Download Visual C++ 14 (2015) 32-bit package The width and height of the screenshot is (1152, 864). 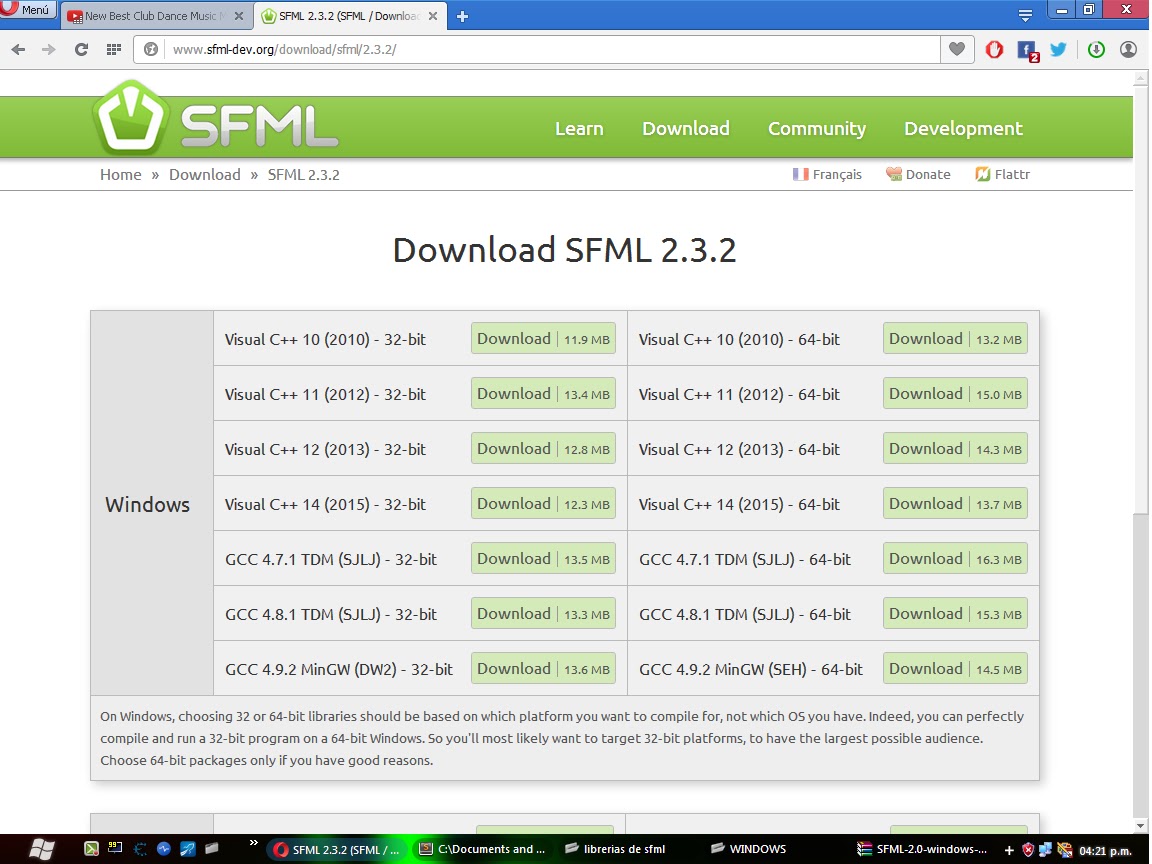[543, 503]
